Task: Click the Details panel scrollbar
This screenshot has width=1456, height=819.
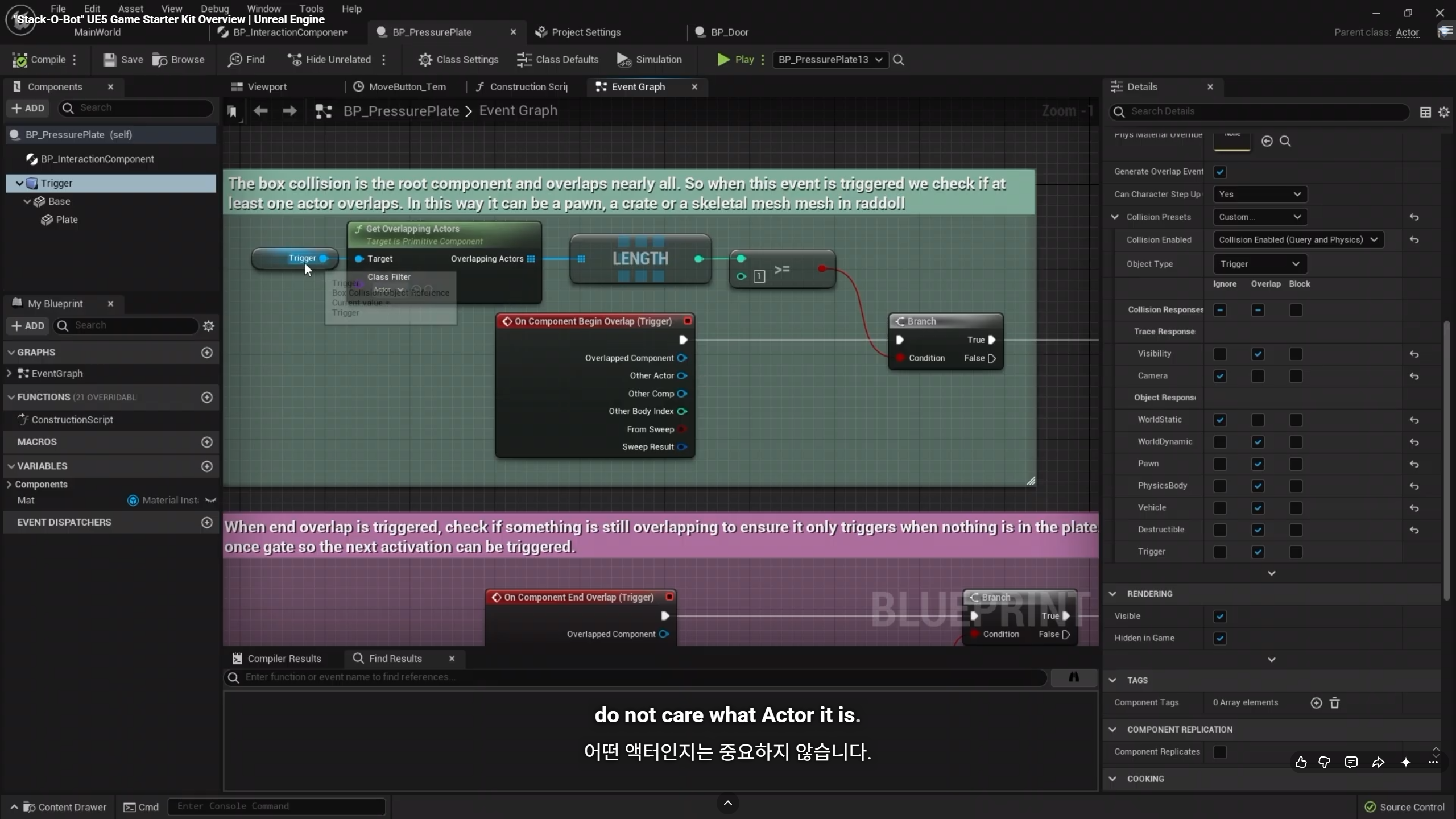Action: 1447,461
